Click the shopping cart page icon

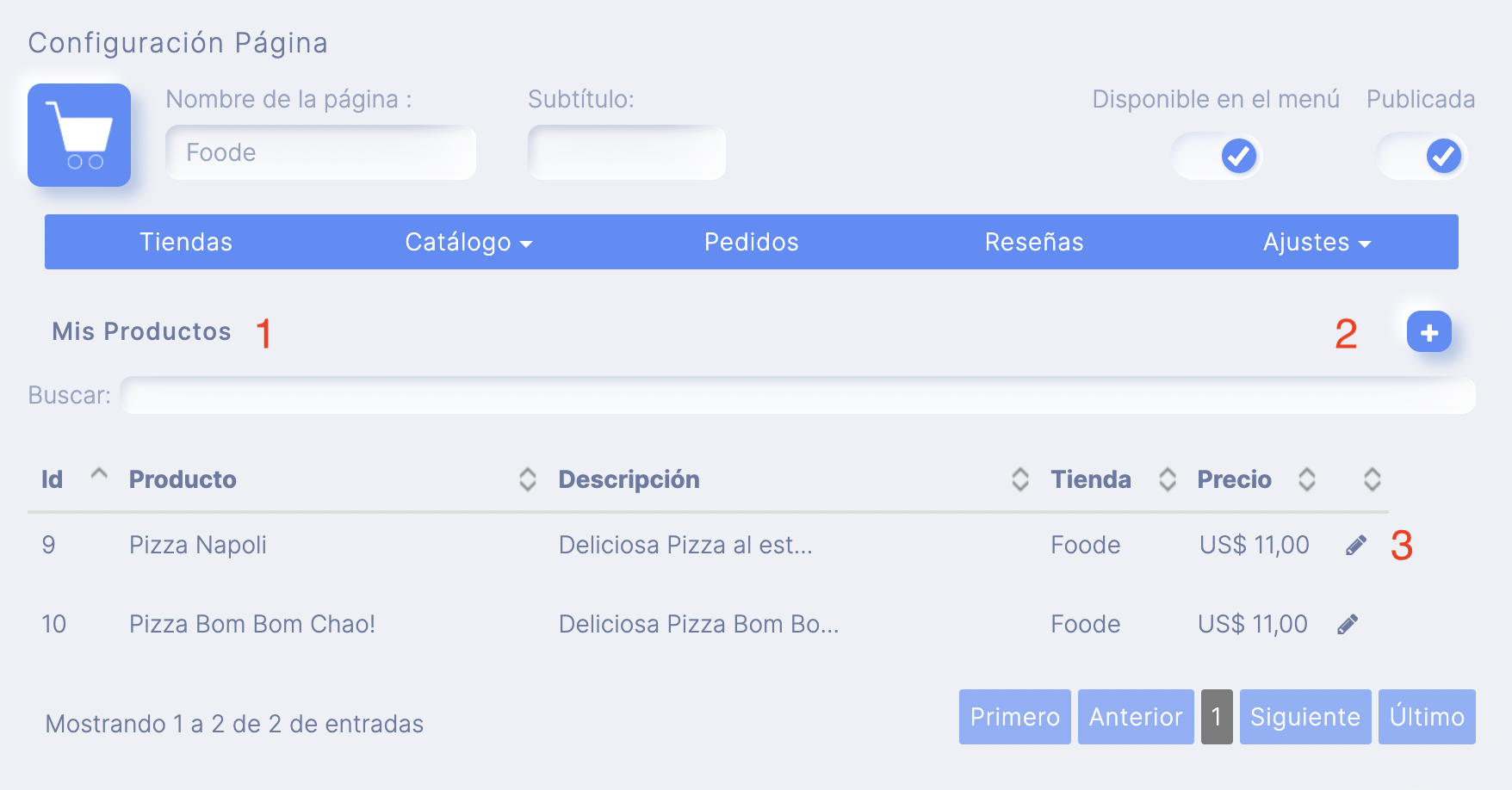click(79, 135)
